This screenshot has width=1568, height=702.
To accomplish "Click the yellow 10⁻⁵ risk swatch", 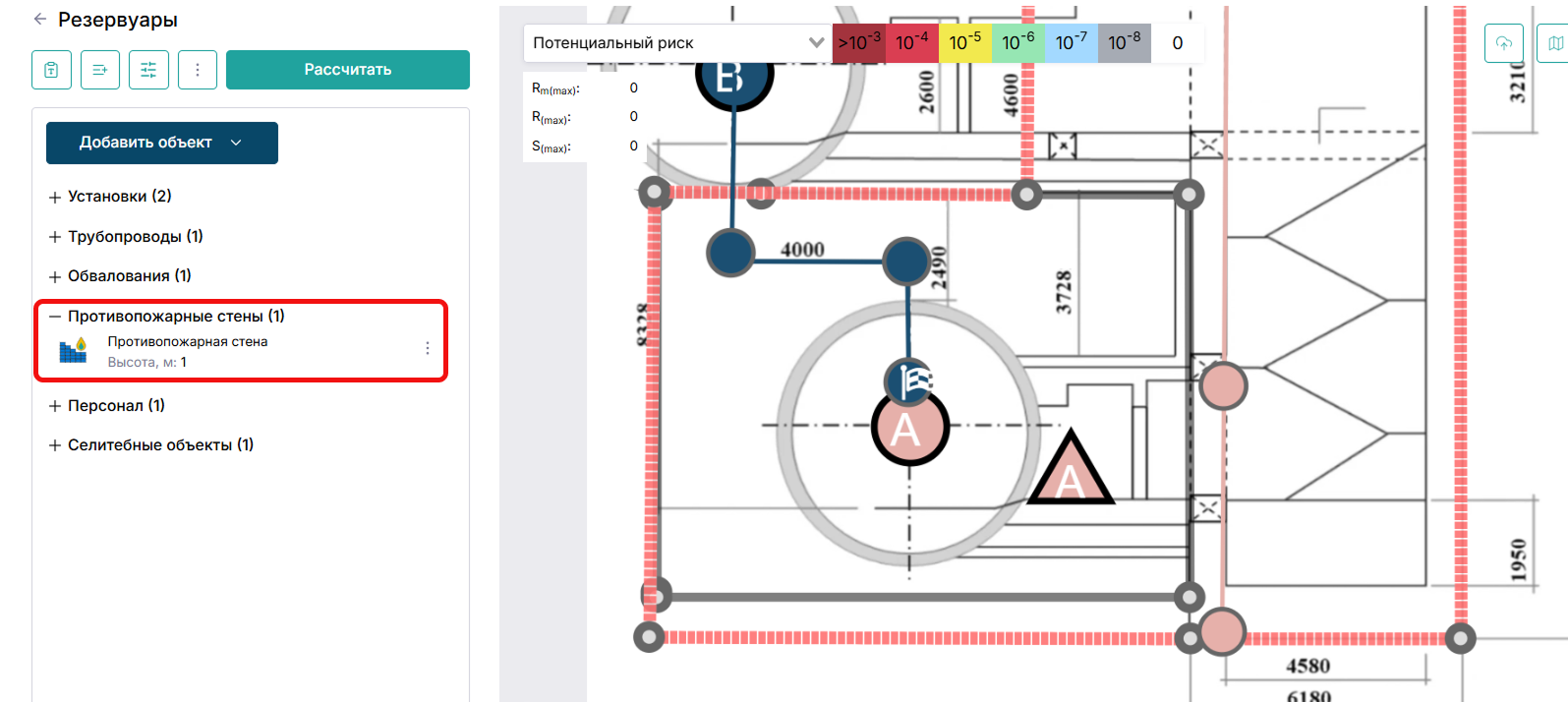I will click(x=965, y=43).
